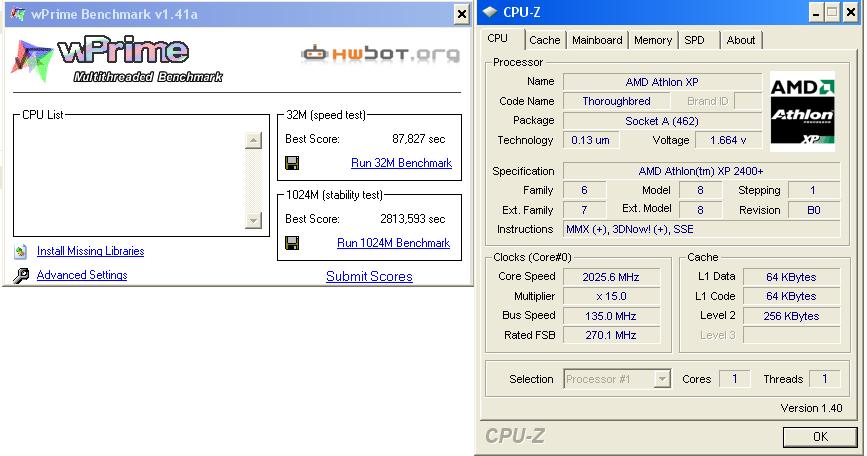This screenshot has height=456, width=867.
Task: Click the L1 Code value 64 KBytes
Action: pyautogui.click(x=791, y=296)
